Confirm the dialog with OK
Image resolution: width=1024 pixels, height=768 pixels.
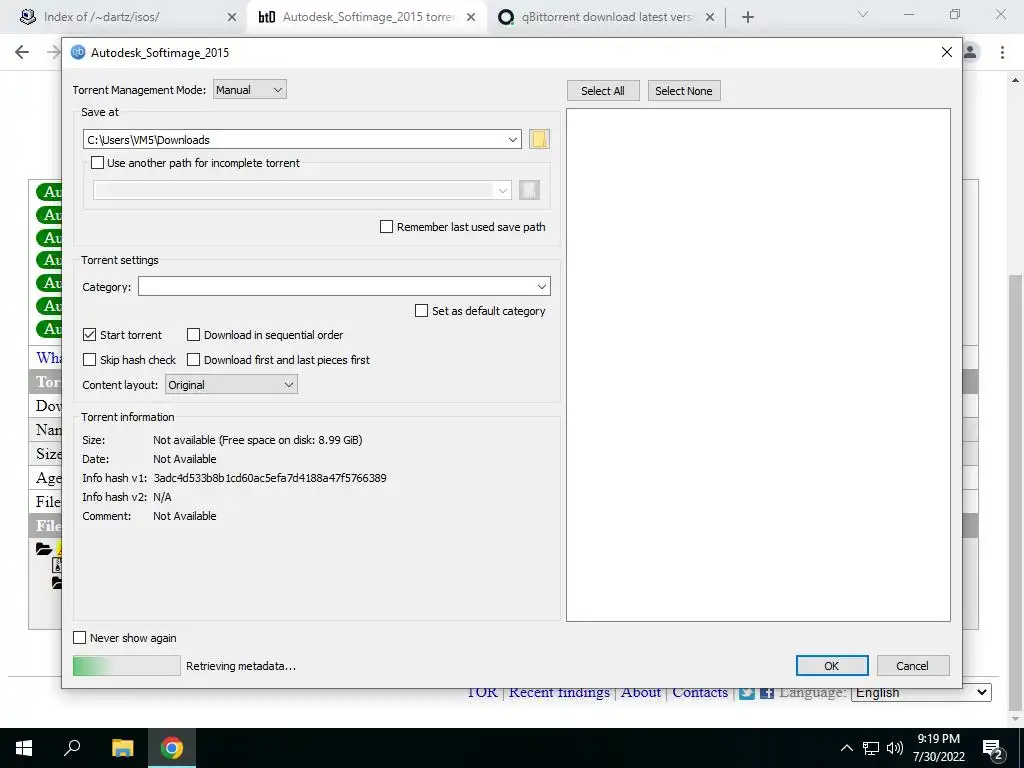pyautogui.click(x=832, y=665)
